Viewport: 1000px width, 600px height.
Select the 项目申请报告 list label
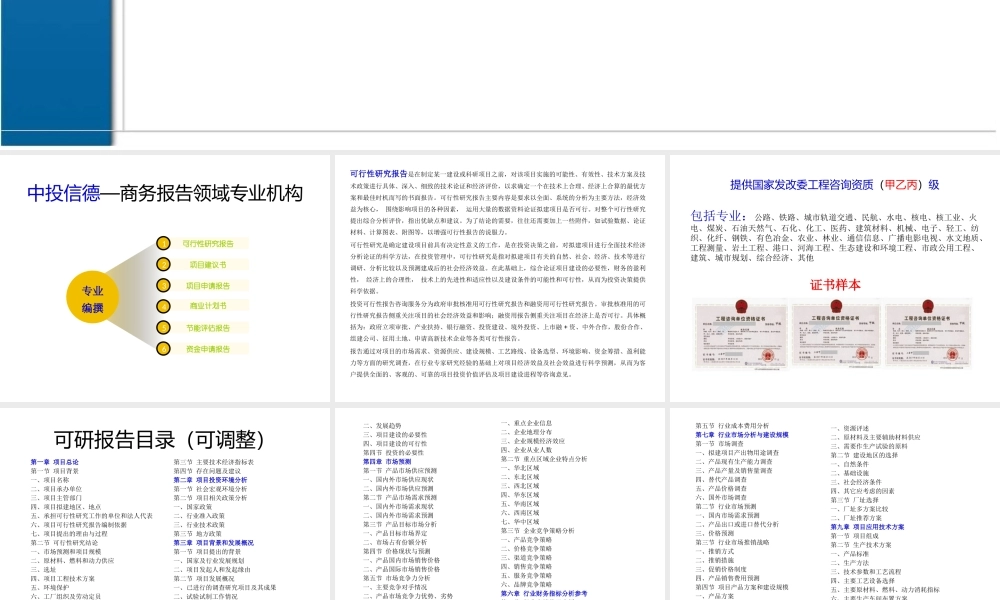(x=208, y=286)
